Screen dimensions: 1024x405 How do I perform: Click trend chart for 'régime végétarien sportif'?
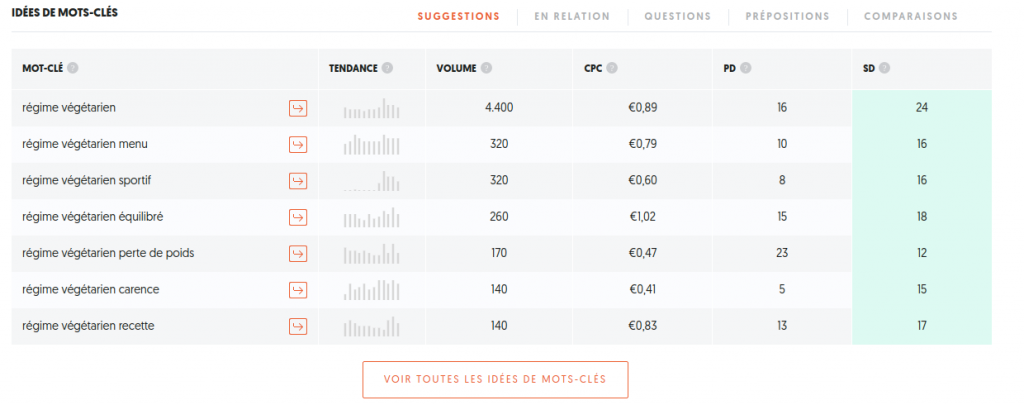371,181
